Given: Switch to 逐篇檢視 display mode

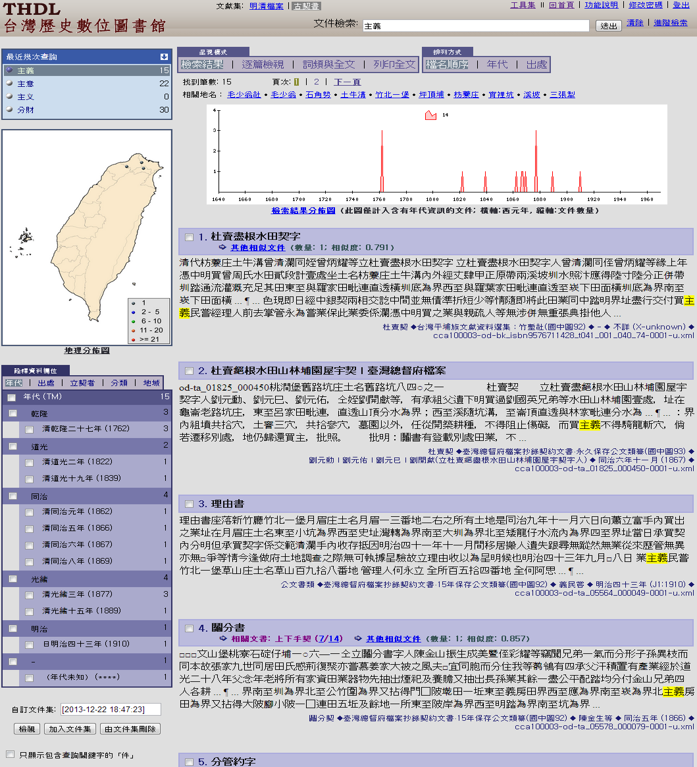Looking at the screenshot, I should 263,65.
